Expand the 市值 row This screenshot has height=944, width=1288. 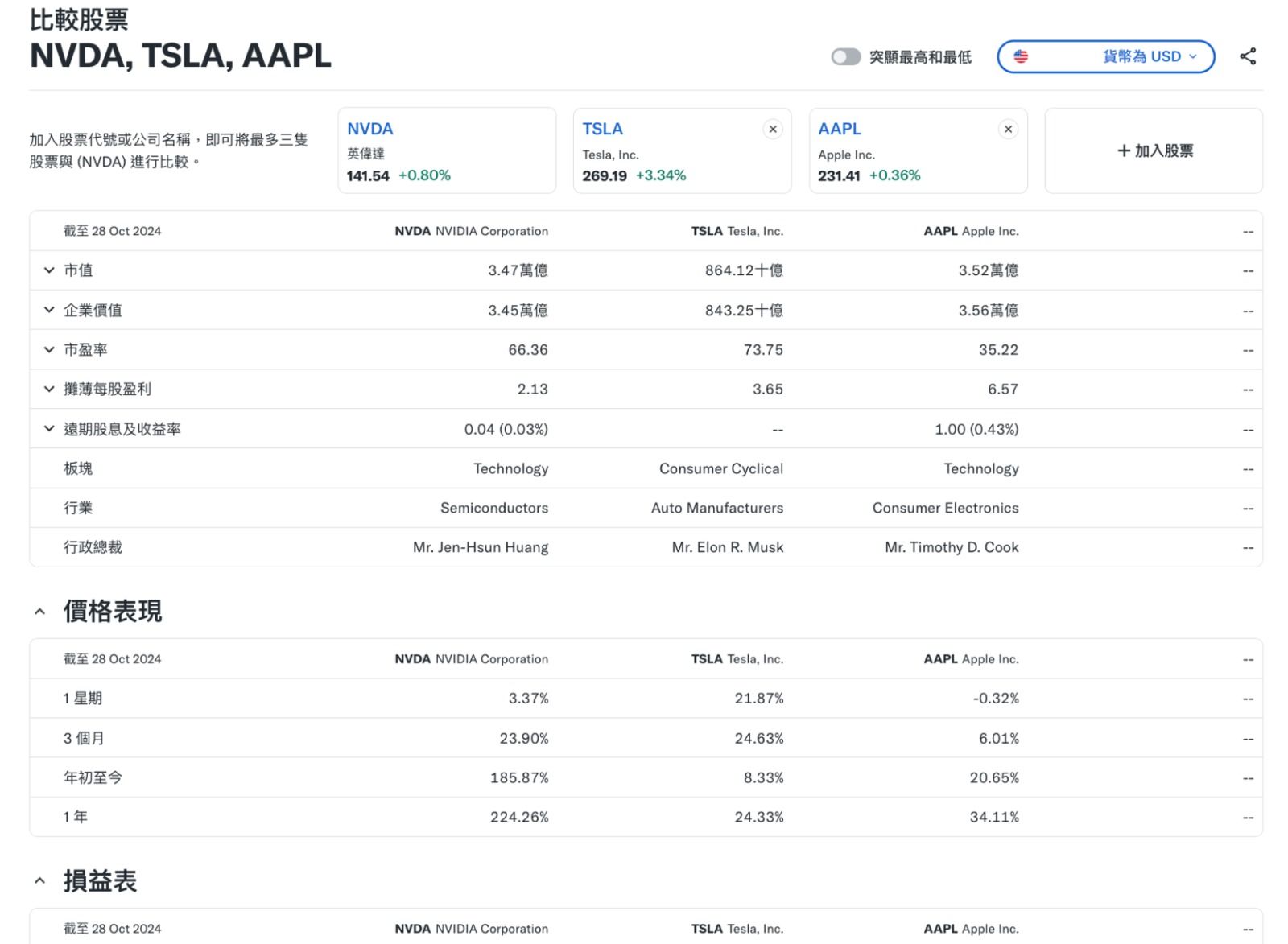pyautogui.click(x=49, y=270)
